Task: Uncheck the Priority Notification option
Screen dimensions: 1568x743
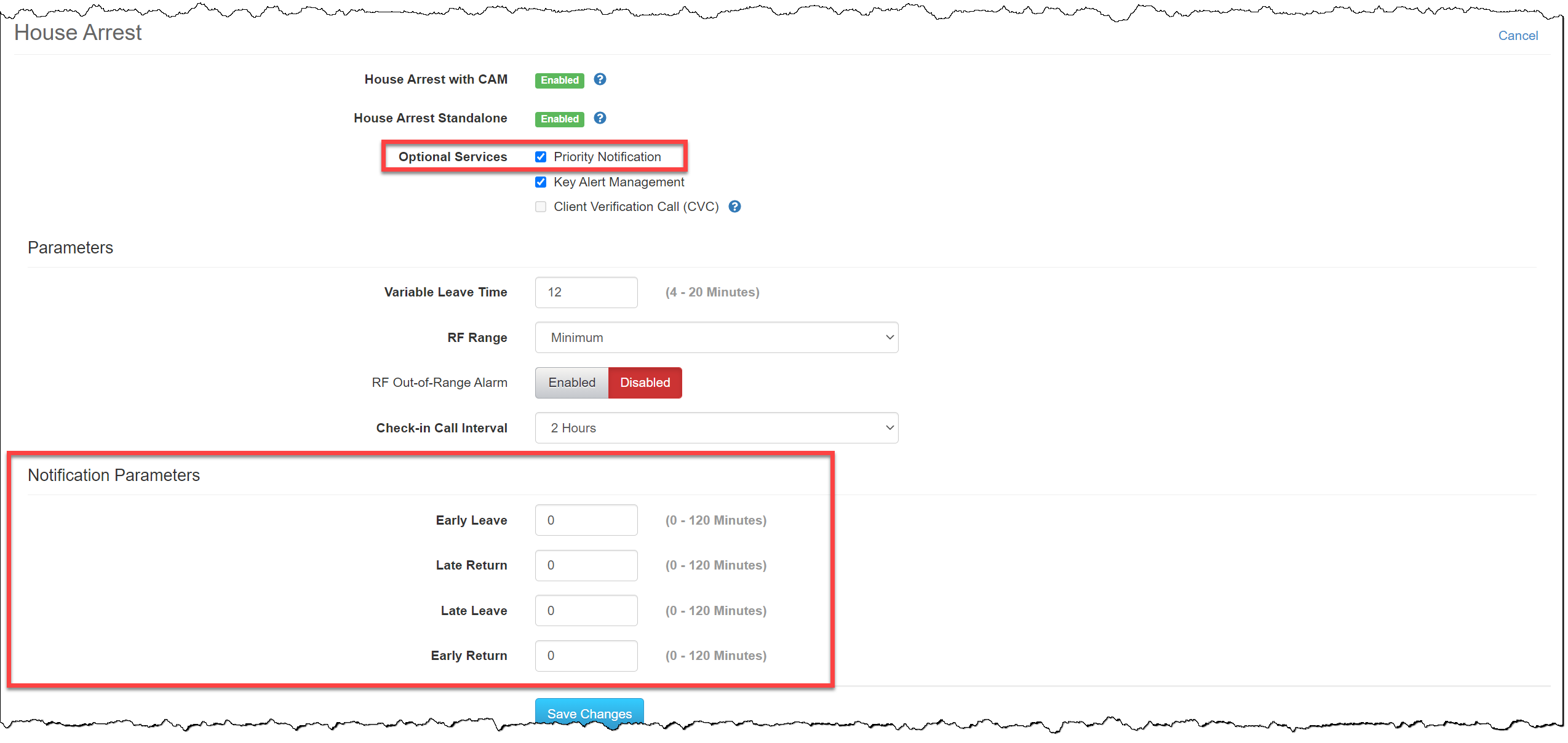Action: (541, 157)
